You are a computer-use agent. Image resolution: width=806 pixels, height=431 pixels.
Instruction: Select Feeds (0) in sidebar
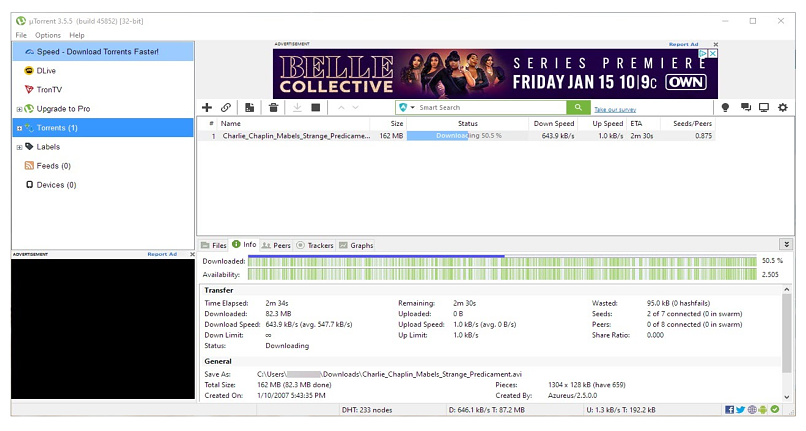coord(53,166)
